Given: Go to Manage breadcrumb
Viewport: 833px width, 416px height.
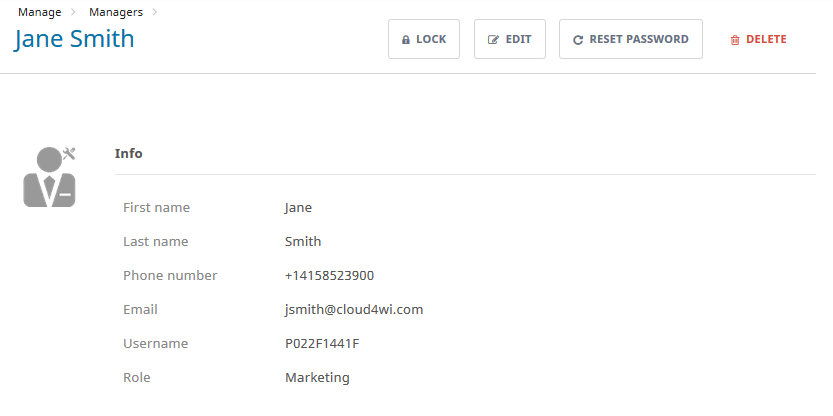Looking at the screenshot, I should (x=39, y=12).
